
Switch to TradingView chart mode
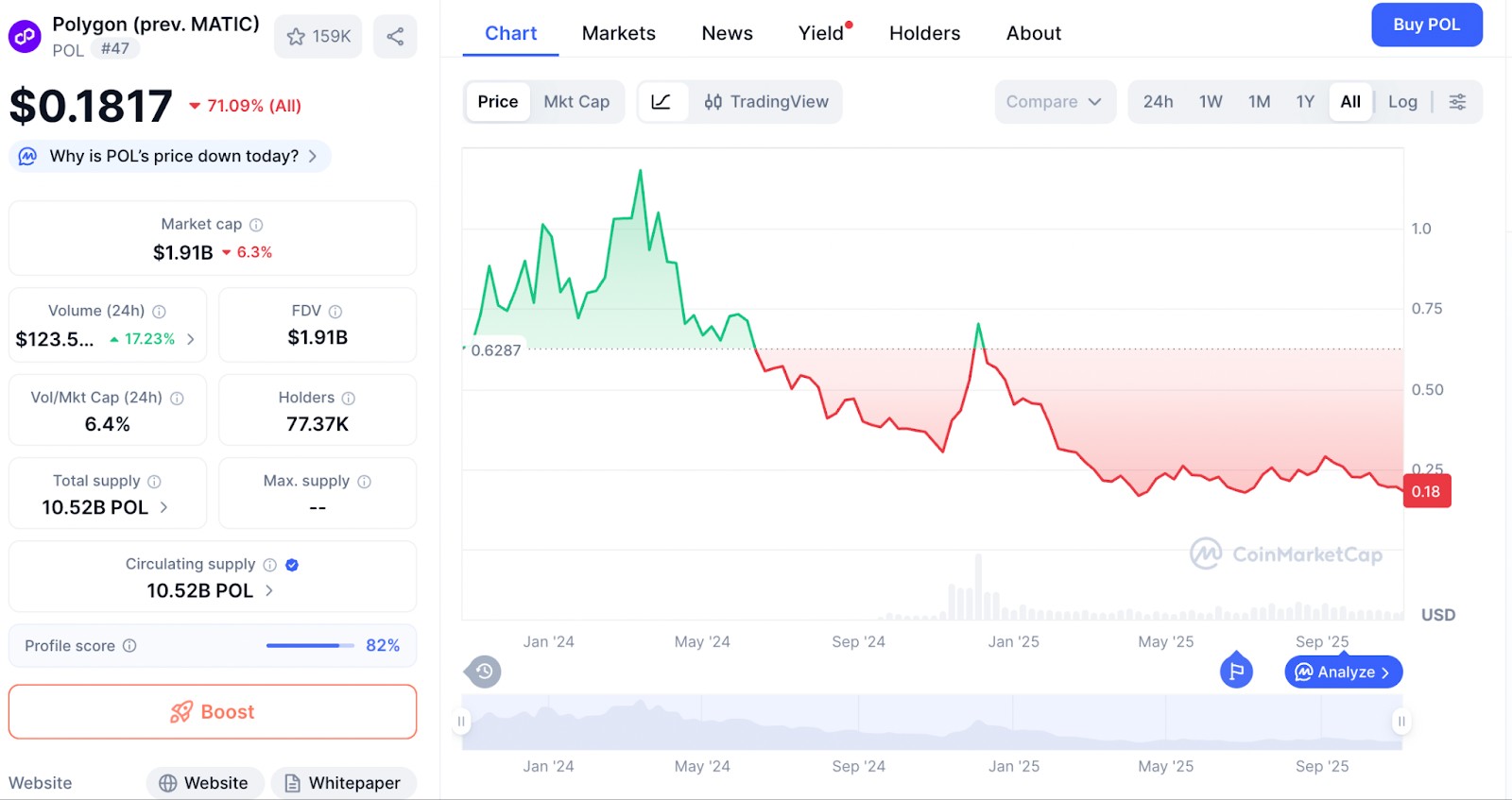766,102
